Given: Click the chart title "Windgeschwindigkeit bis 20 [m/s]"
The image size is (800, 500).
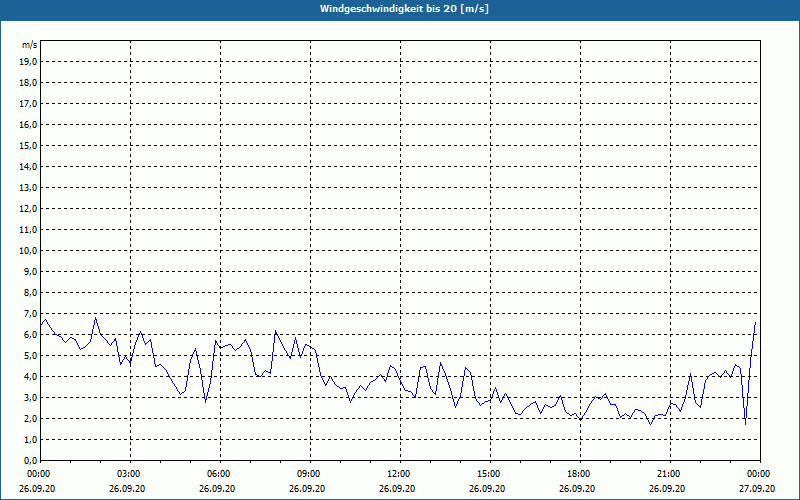Looking at the screenshot, I should coord(404,9).
